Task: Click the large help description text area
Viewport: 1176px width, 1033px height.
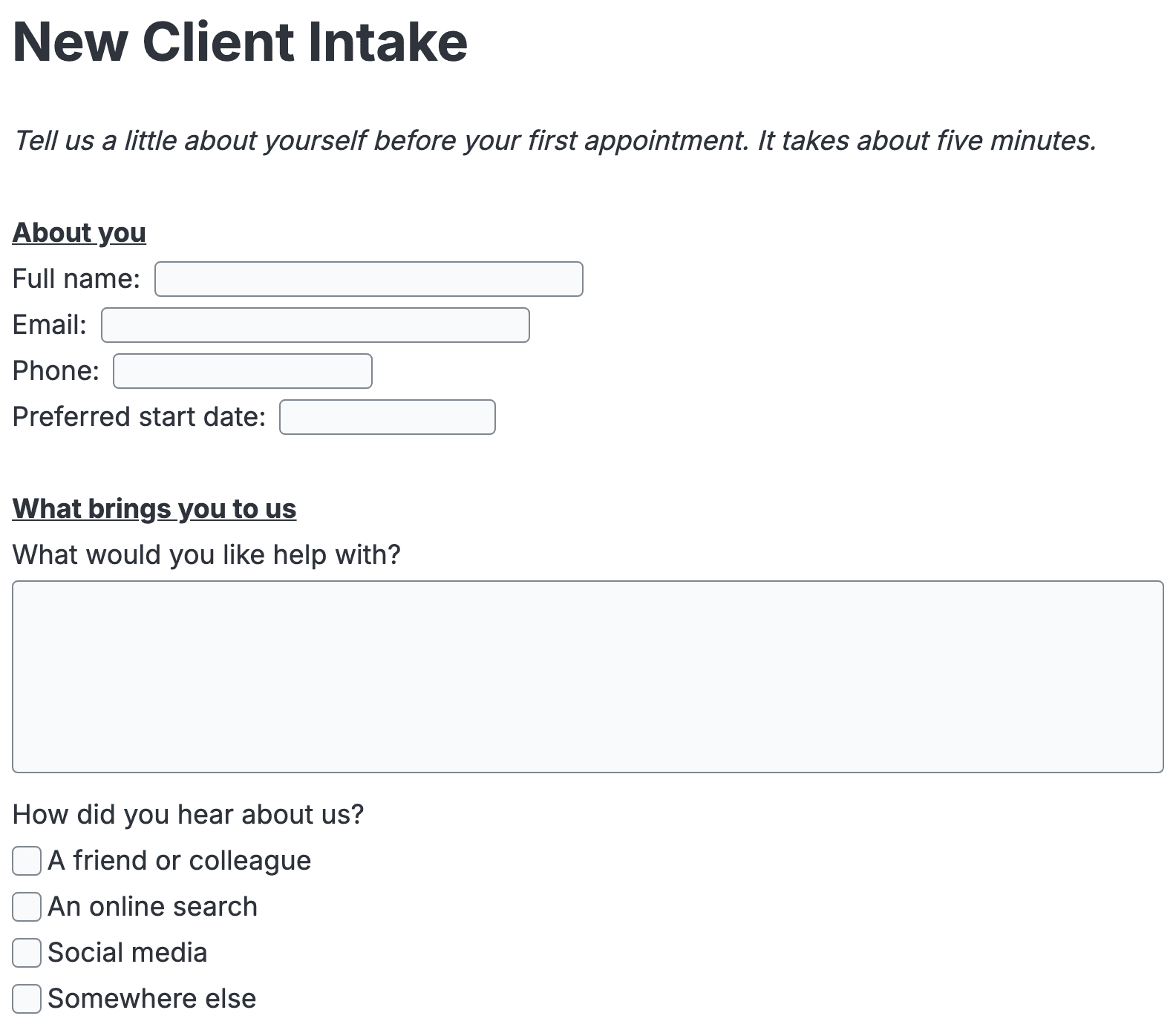Action: point(588,677)
